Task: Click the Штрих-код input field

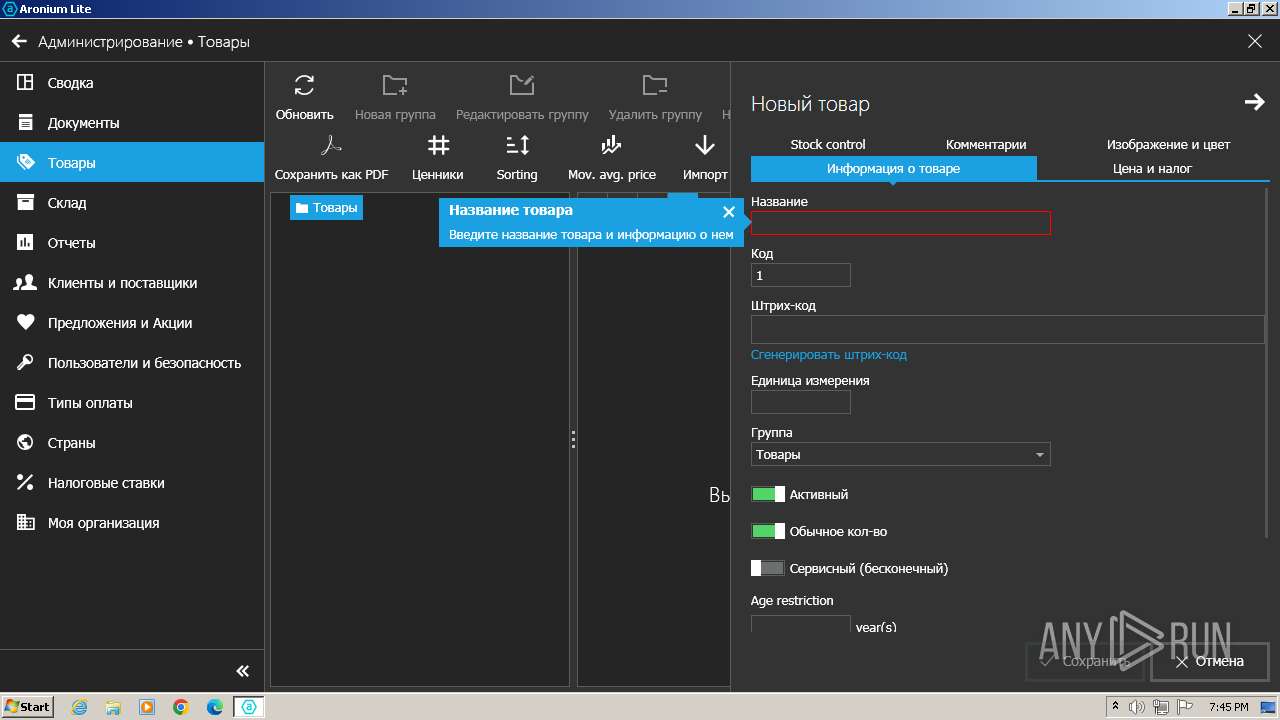Action: click(x=1008, y=329)
